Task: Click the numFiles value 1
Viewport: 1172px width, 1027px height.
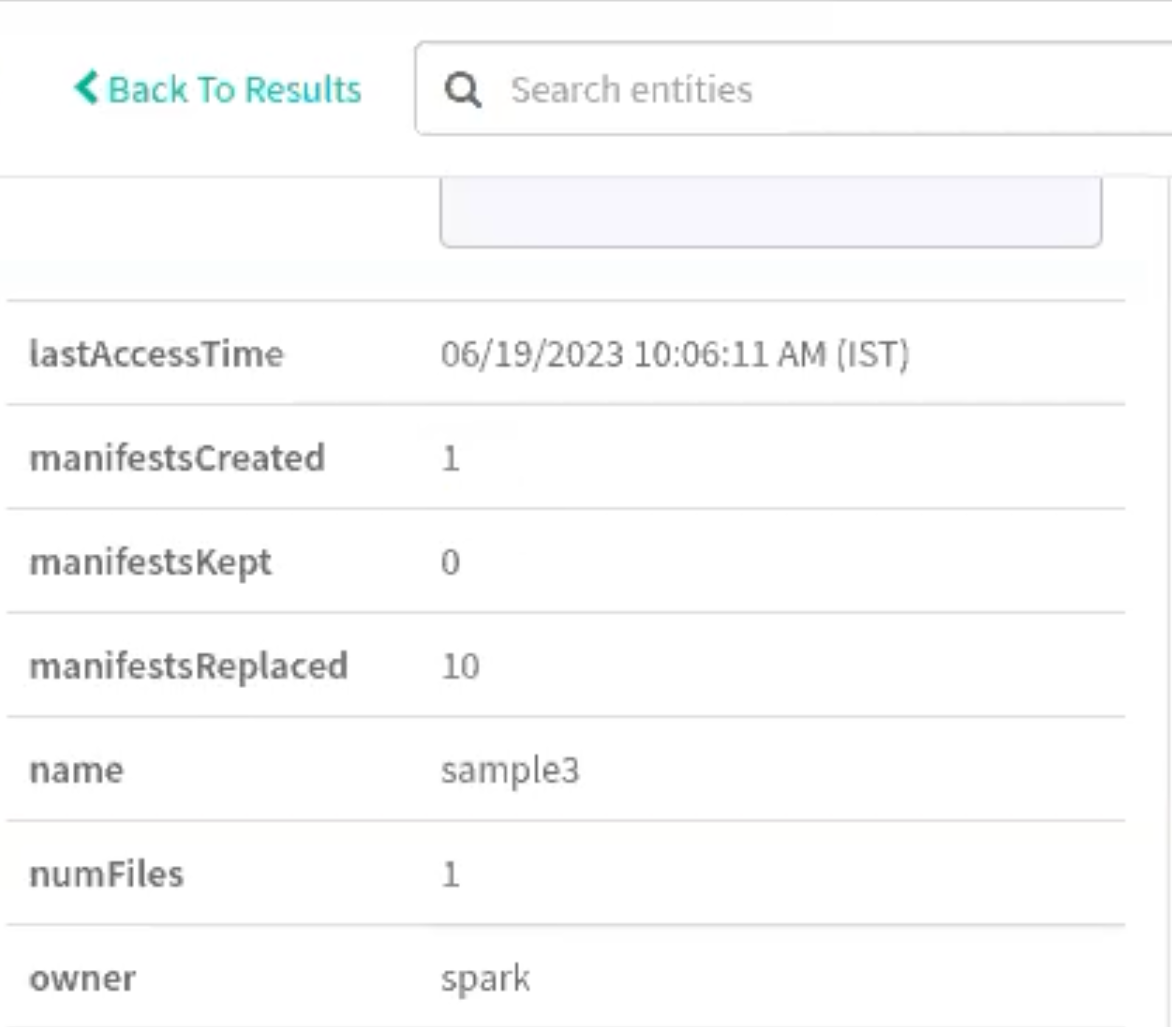Action: (x=451, y=875)
